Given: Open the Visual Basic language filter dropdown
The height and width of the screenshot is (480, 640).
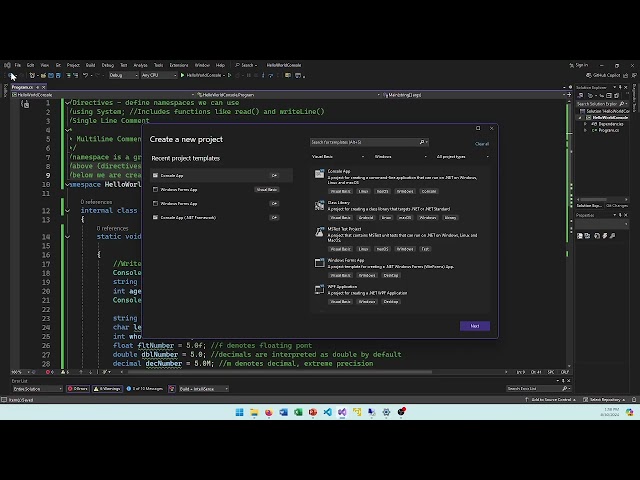Looking at the screenshot, I should (338, 157).
